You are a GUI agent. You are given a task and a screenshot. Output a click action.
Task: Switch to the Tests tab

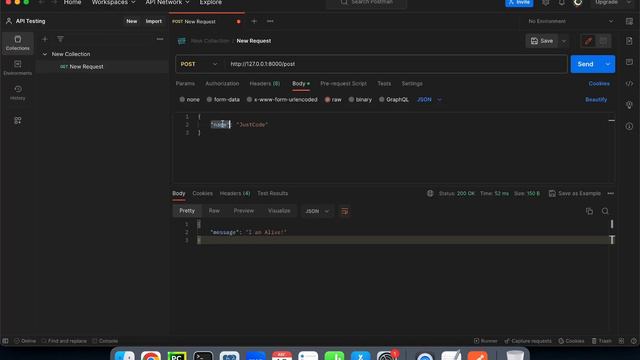384,83
